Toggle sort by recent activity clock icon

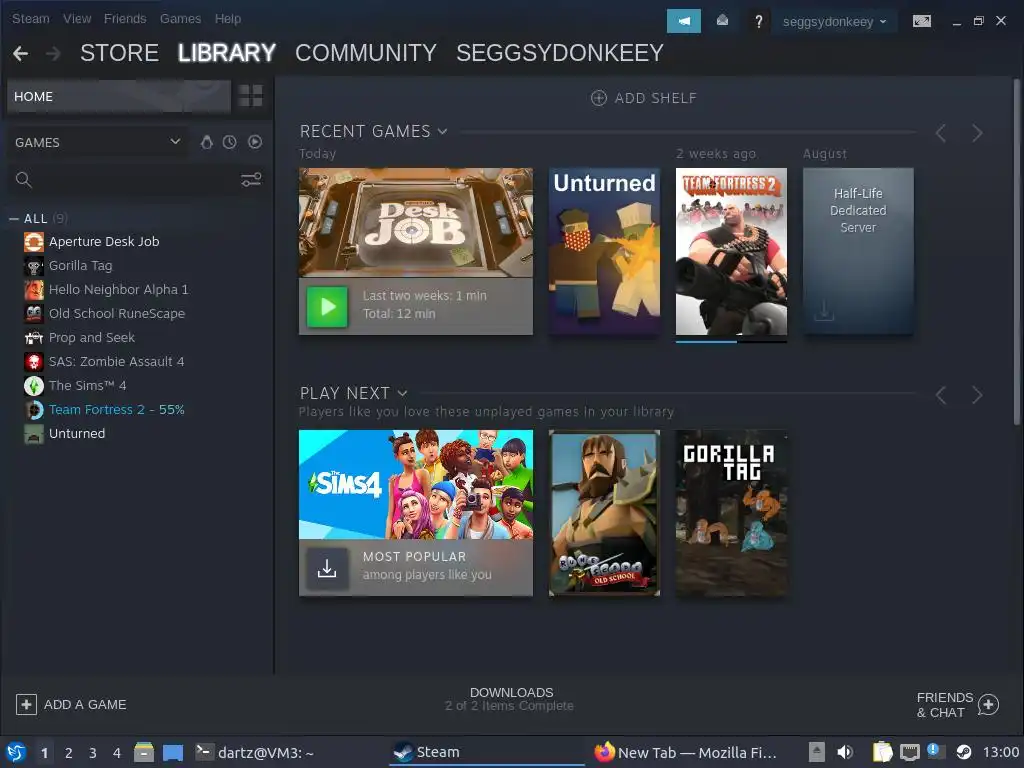pos(229,142)
